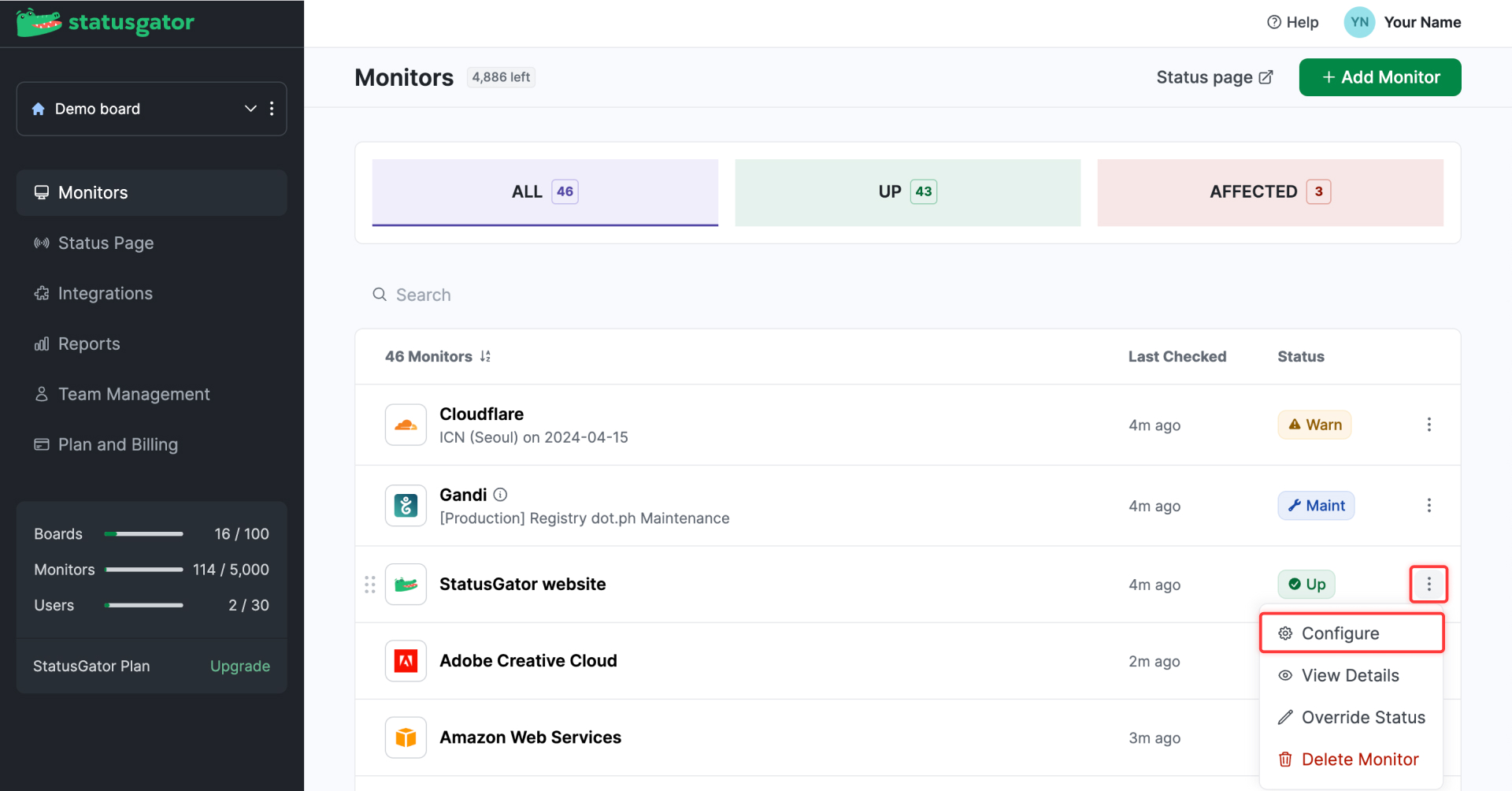Click StatusGator website Up status badge
Screen dimensions: 1512x791
pyautogui.click(x=1306, y=585)
